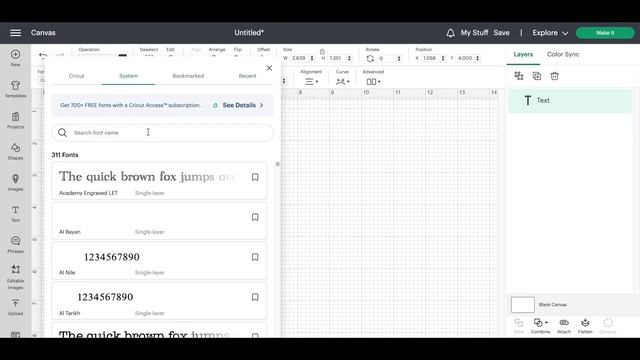Image resolution: width=640 pixels, height=360 pixels.
Task: Open the Curve dropdown
Action: pos(342,82)
